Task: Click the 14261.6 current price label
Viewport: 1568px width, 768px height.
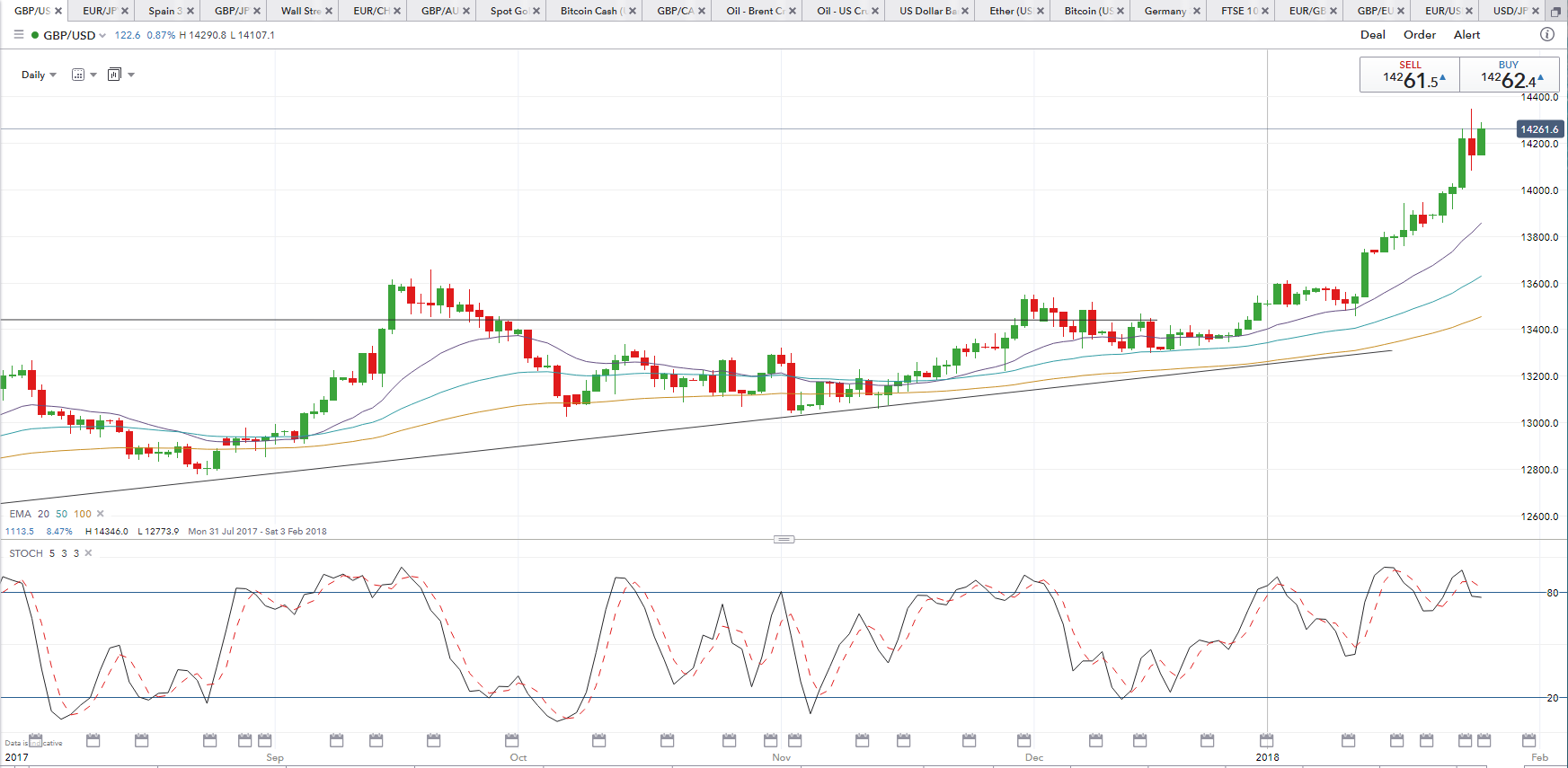Action: click(1540, 129)
